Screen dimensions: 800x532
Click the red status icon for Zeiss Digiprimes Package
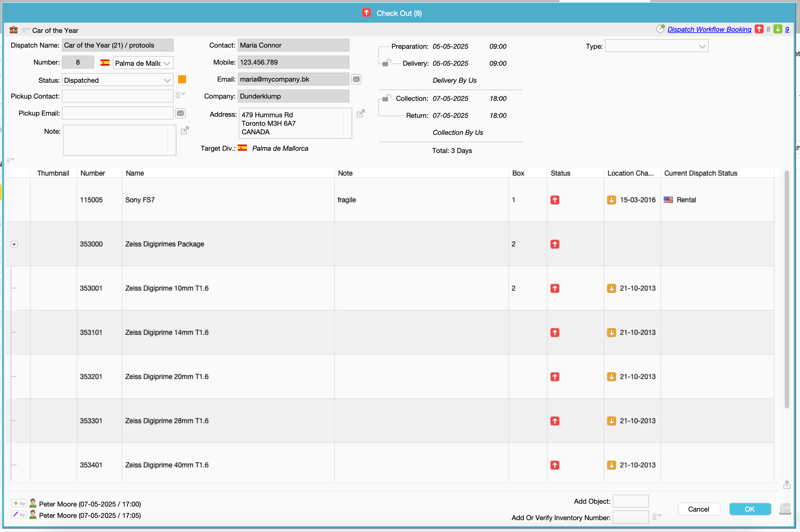[x=555, y=244]
